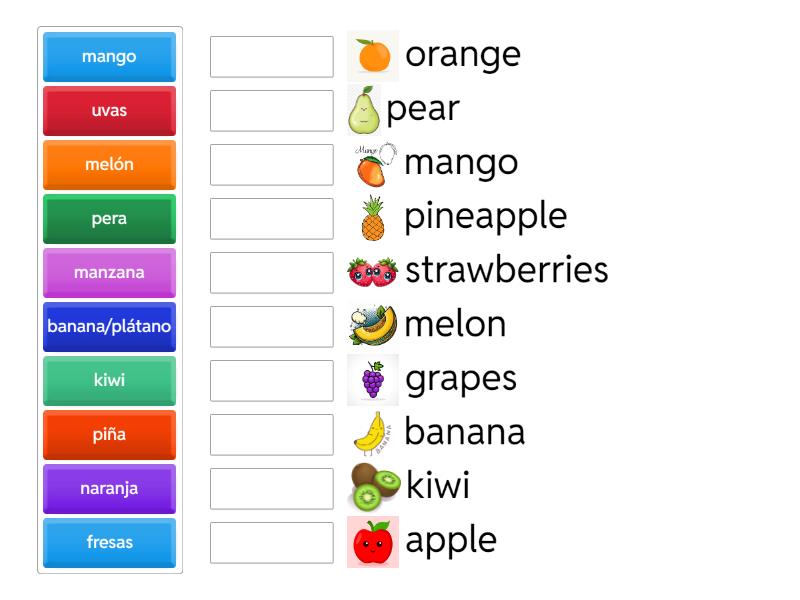Choose the 'banana/plátano' blue tile
800x600 pixels.
(108, 326)
